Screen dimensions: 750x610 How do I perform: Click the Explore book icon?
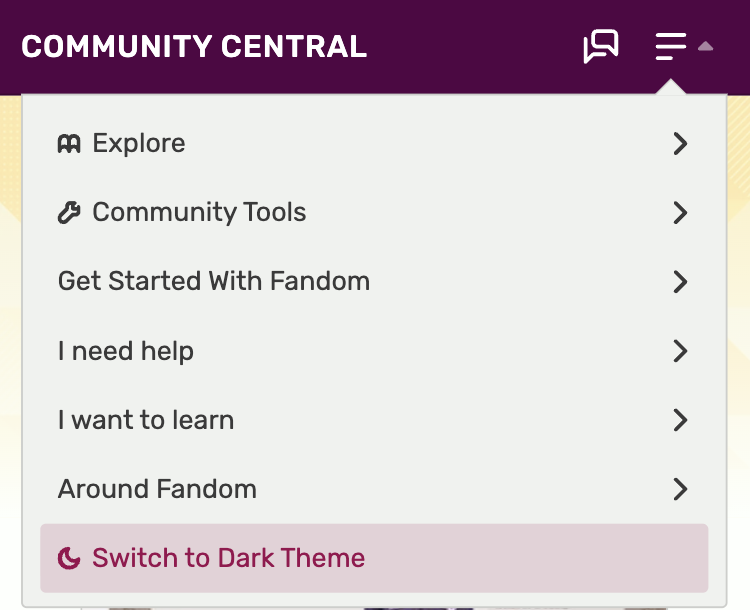click(69, 143)
